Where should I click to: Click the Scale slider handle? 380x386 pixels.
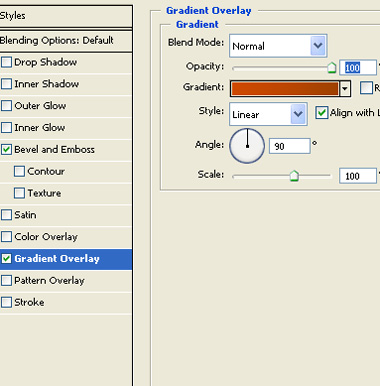pos(294,176)
